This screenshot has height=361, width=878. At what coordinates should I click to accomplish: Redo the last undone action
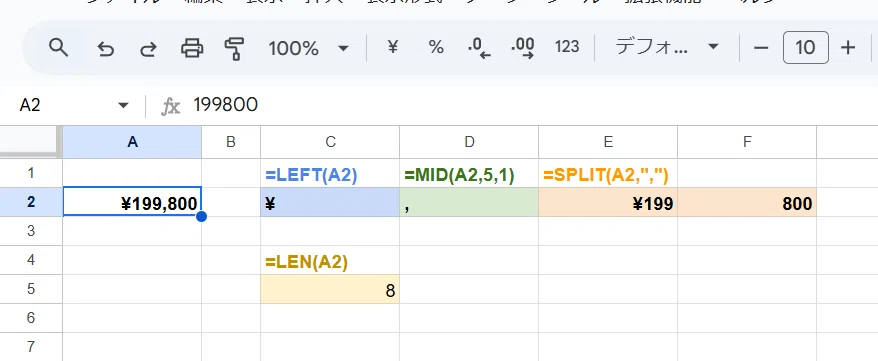click(148, 49)
